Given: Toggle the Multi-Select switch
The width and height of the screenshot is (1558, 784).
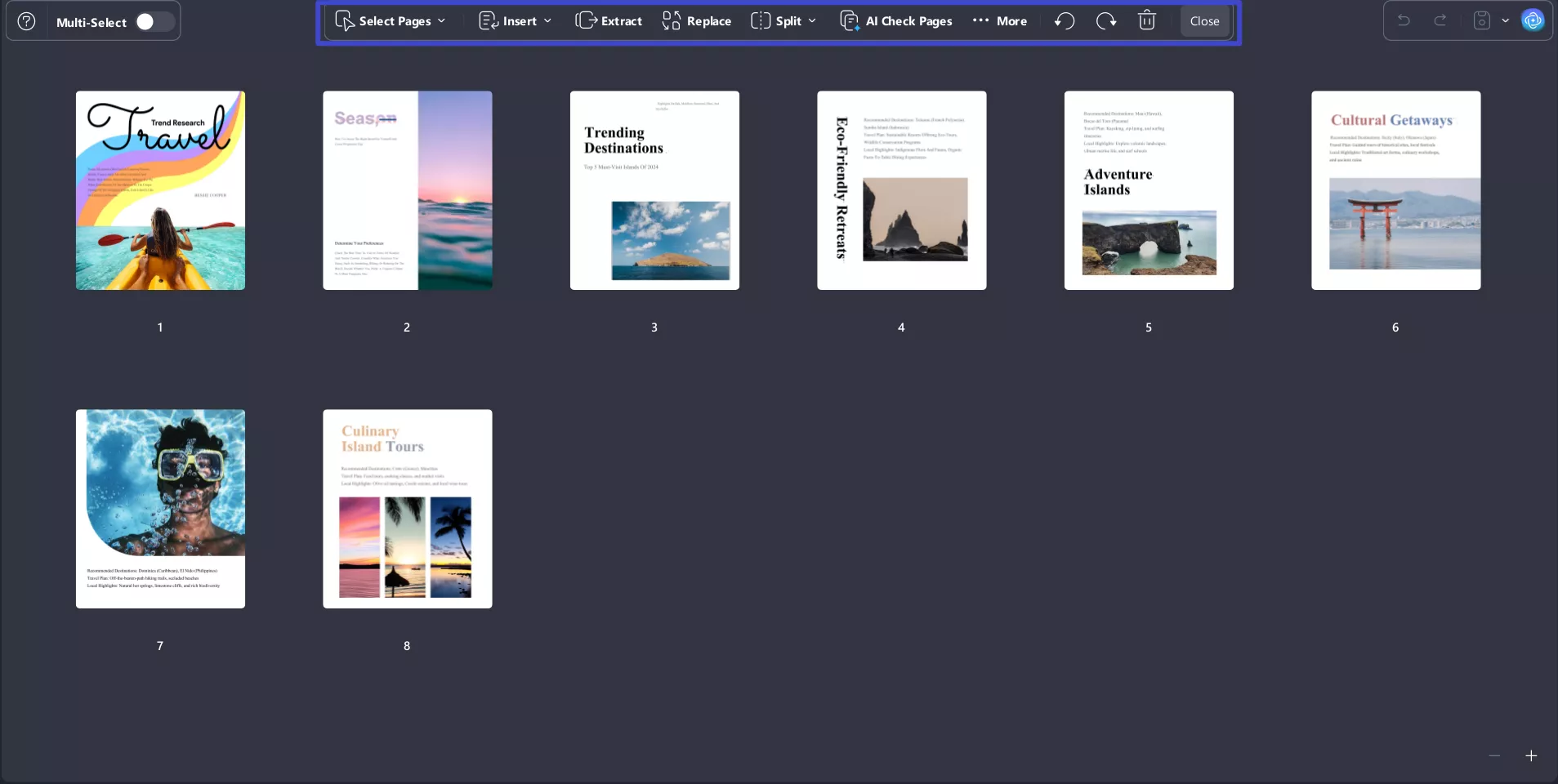Looking at the screenshot, I should (x=154, y=22).
